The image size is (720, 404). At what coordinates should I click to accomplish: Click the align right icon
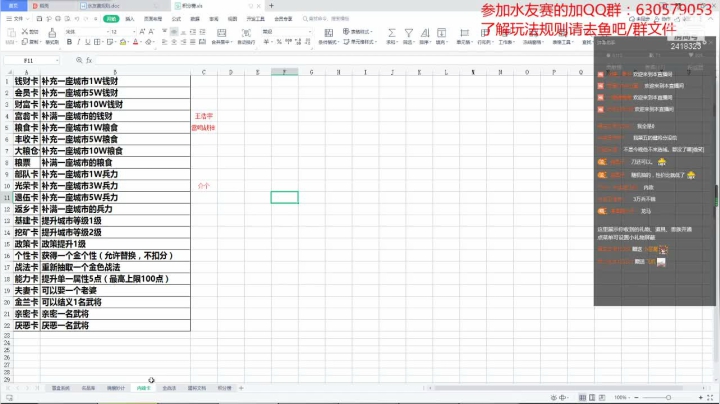pyautogui.click(x=183, y=42)
